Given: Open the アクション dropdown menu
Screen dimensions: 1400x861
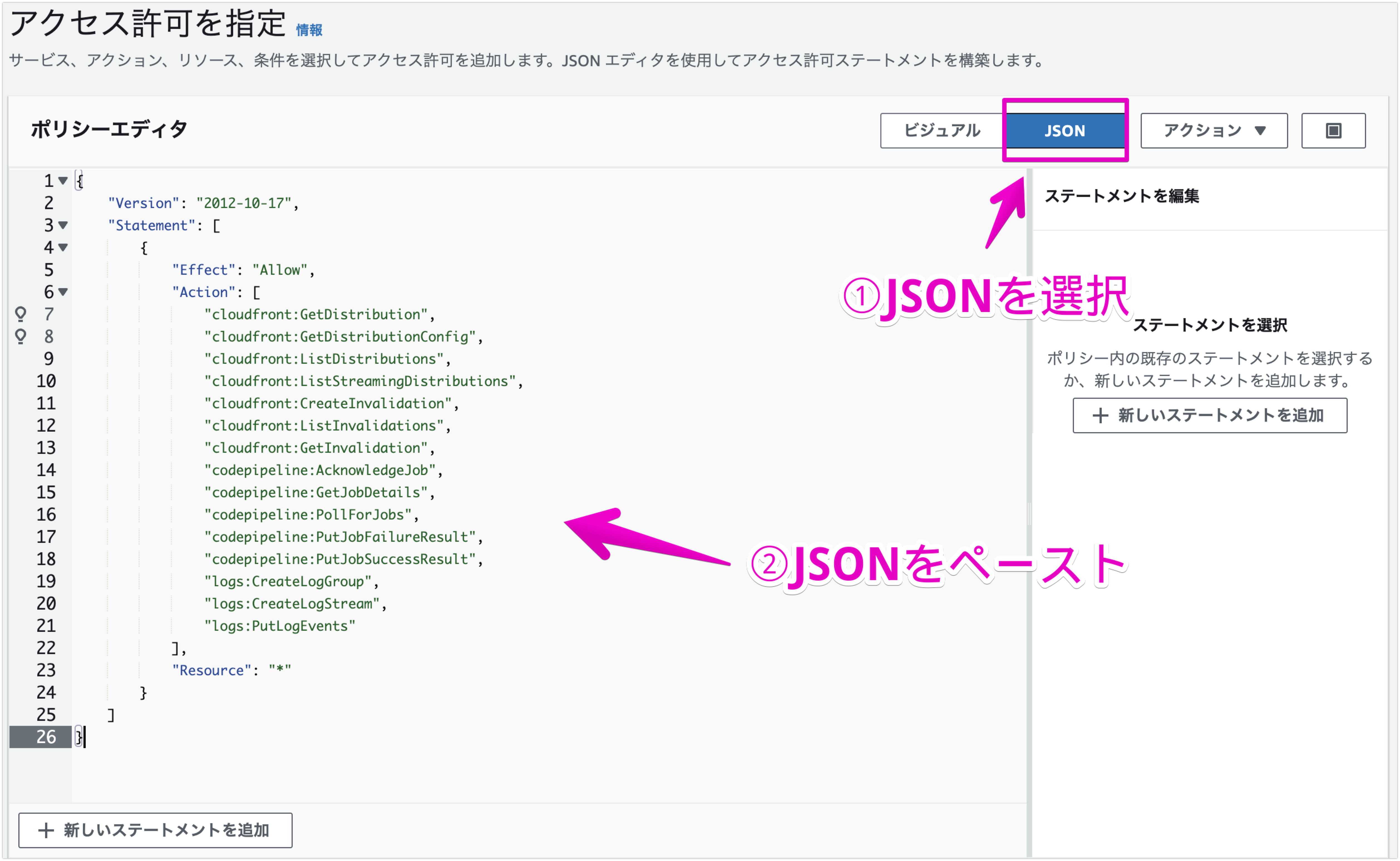Looking at the screenshot, I should pos(1213,130).
